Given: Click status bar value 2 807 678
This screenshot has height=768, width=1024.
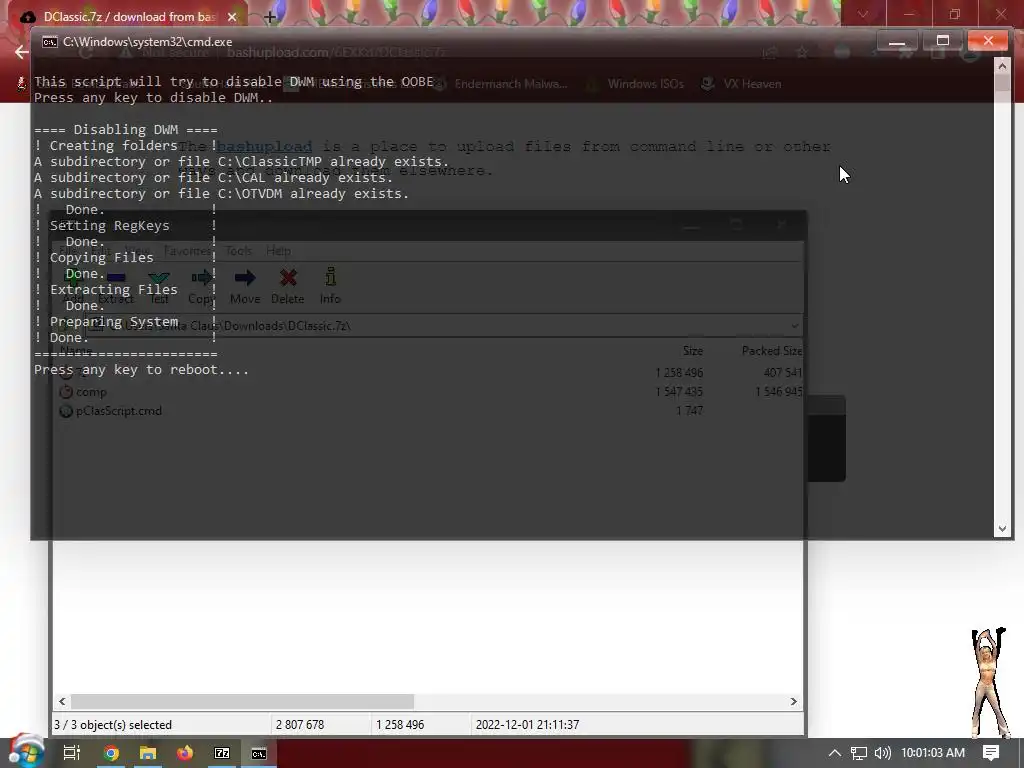Looking at the screenshot, I should (300, 725).
